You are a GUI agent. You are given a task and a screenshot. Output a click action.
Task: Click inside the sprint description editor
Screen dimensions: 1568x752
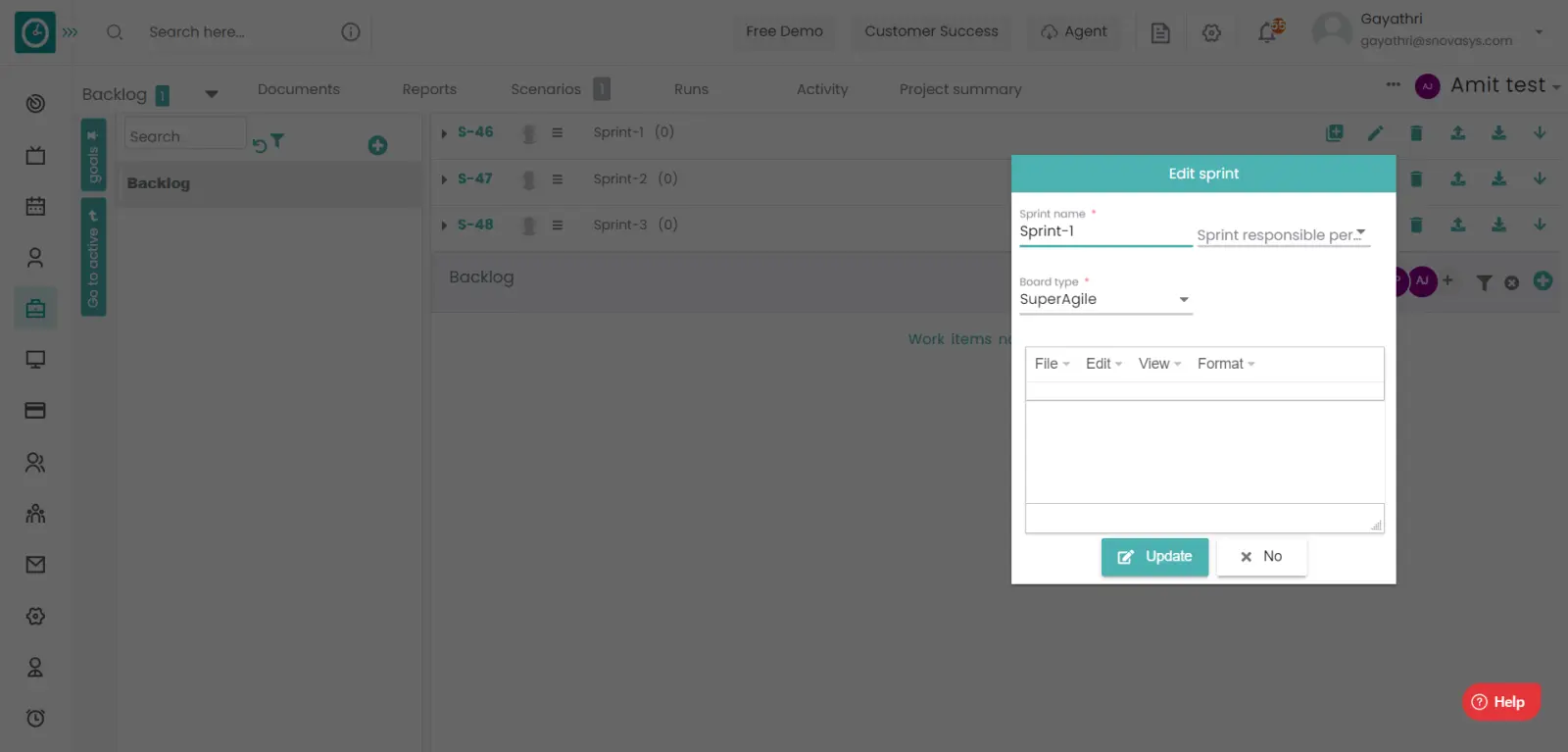(x=1204, y=451)
